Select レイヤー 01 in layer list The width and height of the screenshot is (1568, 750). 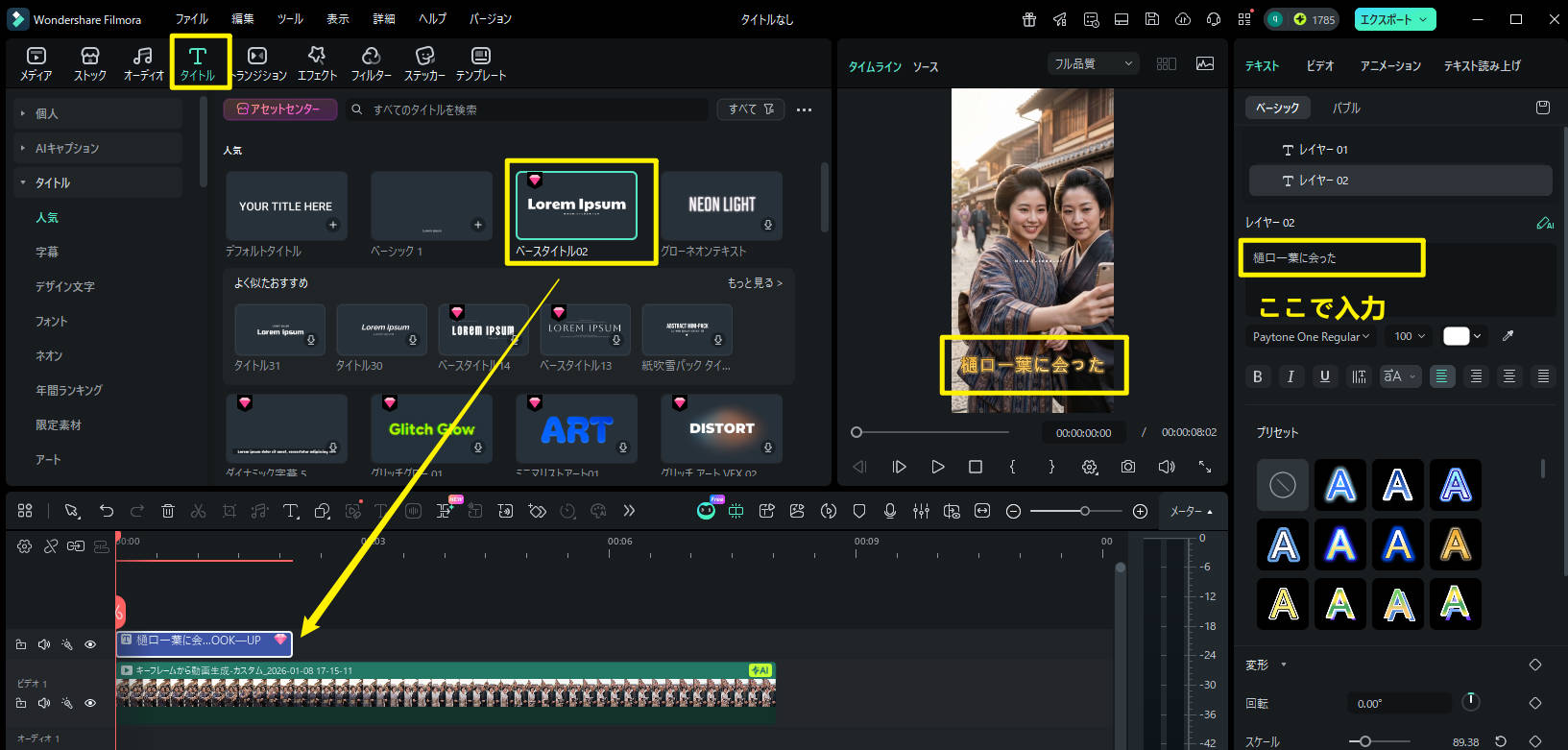tap(1400, 150)
